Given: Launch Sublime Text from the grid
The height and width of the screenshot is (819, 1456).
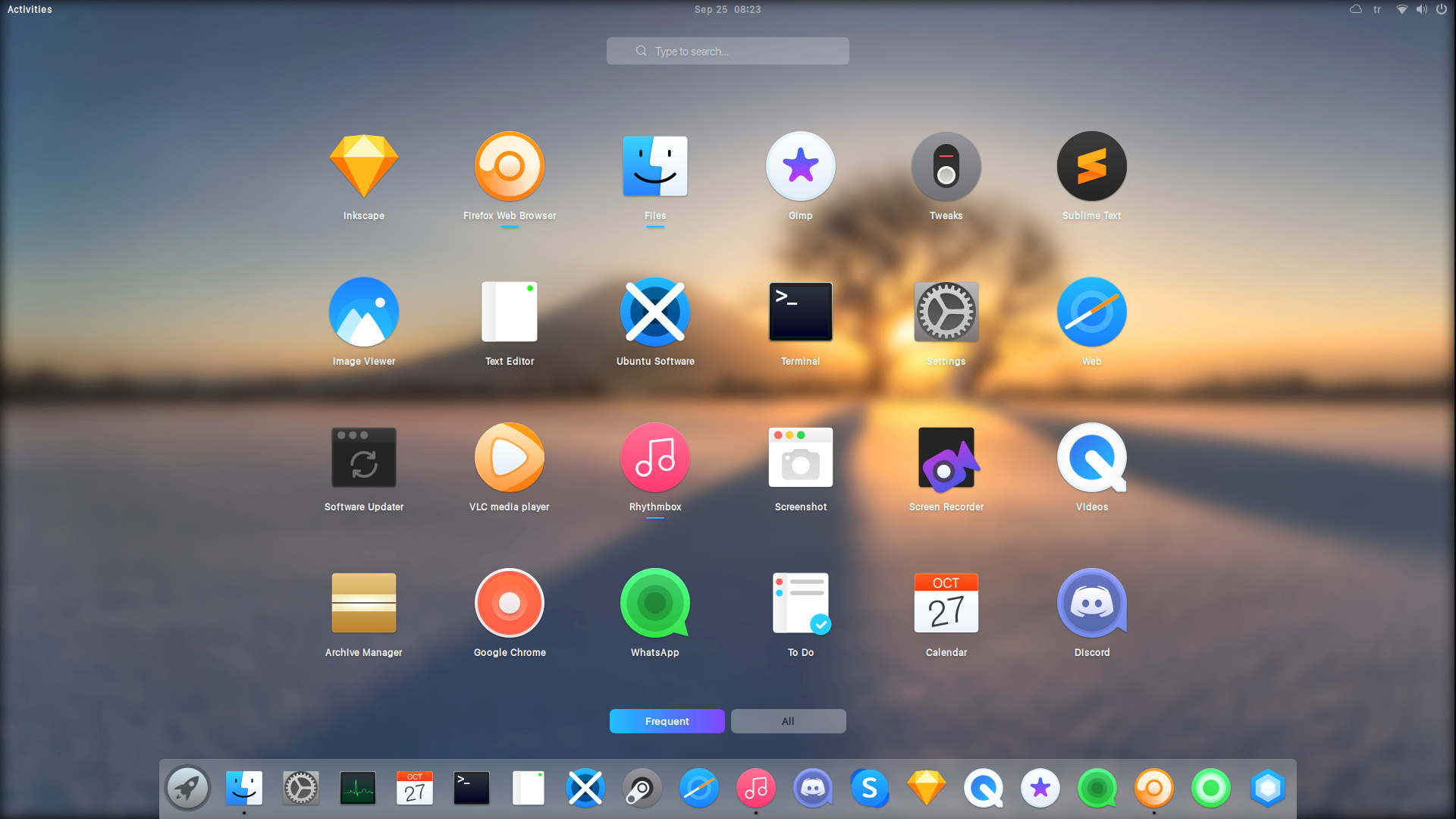Looking at the screenshot, I should [1092, 166].
